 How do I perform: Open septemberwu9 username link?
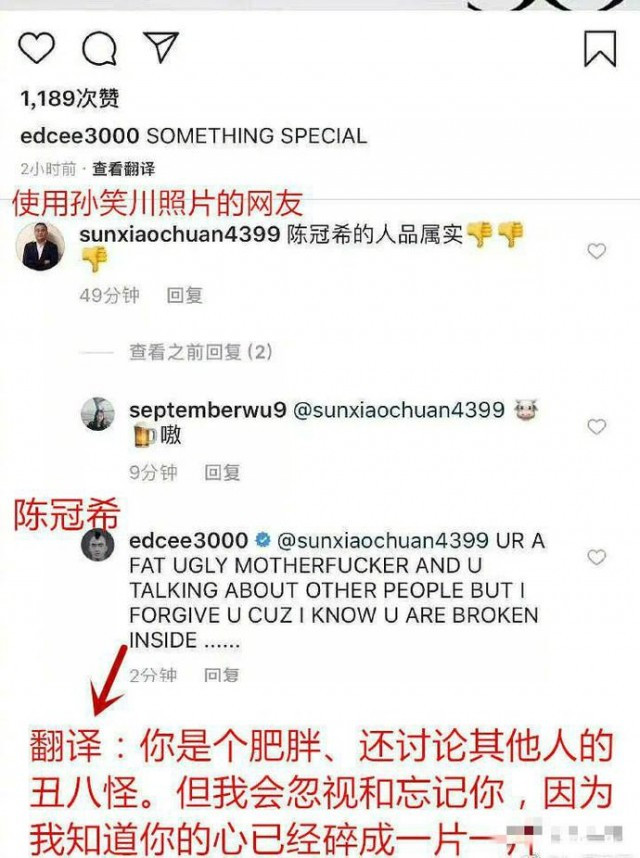208,410
